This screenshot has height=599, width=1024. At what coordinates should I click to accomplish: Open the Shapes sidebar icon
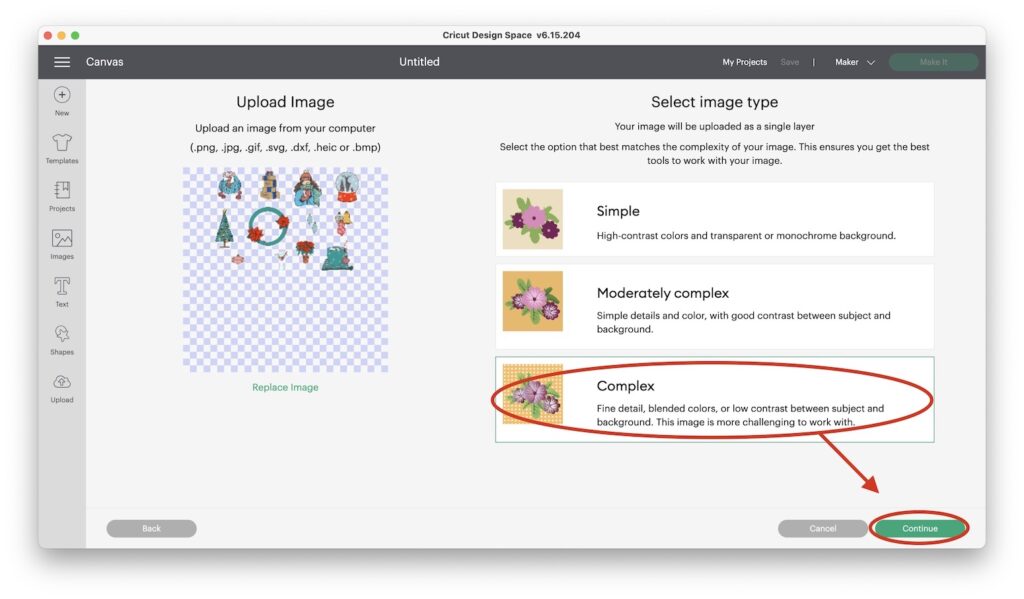click(x=62, y=334)
